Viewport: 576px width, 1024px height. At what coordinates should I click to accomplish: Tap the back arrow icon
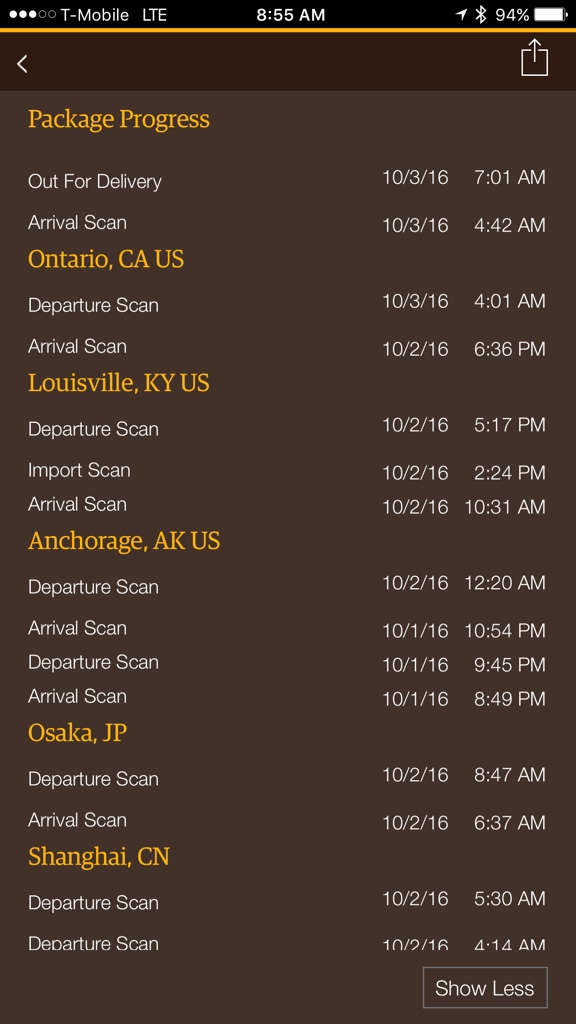22,63
